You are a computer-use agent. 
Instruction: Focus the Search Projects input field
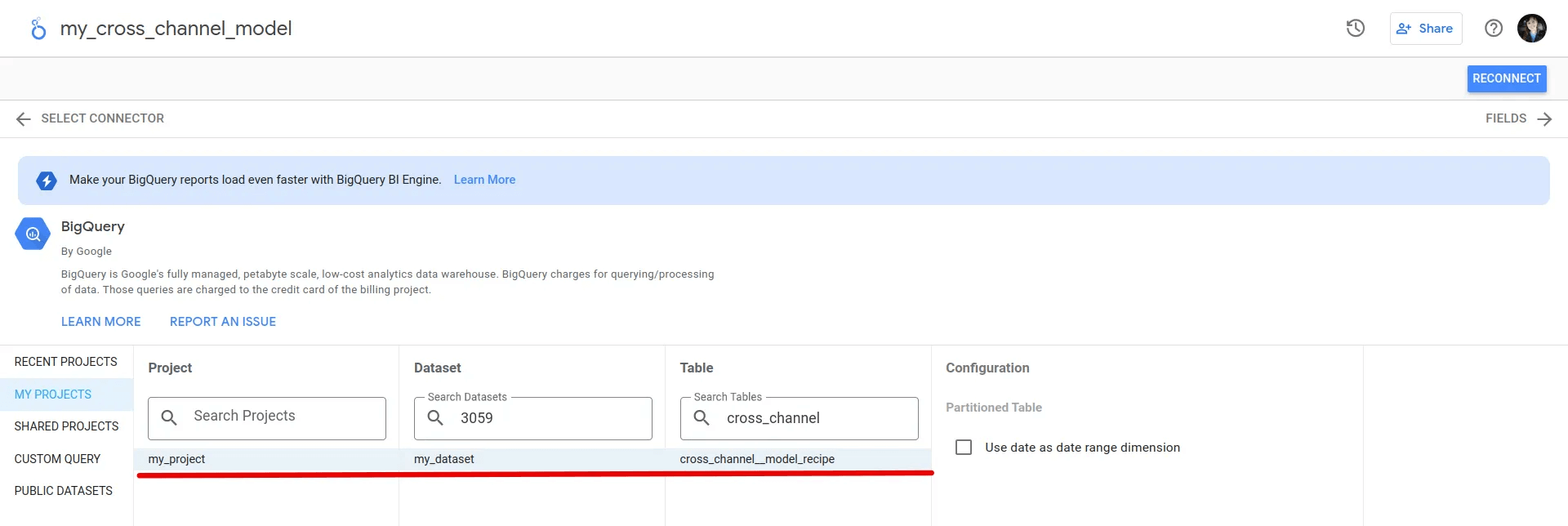pyautogui.click(x=267, y=418)
